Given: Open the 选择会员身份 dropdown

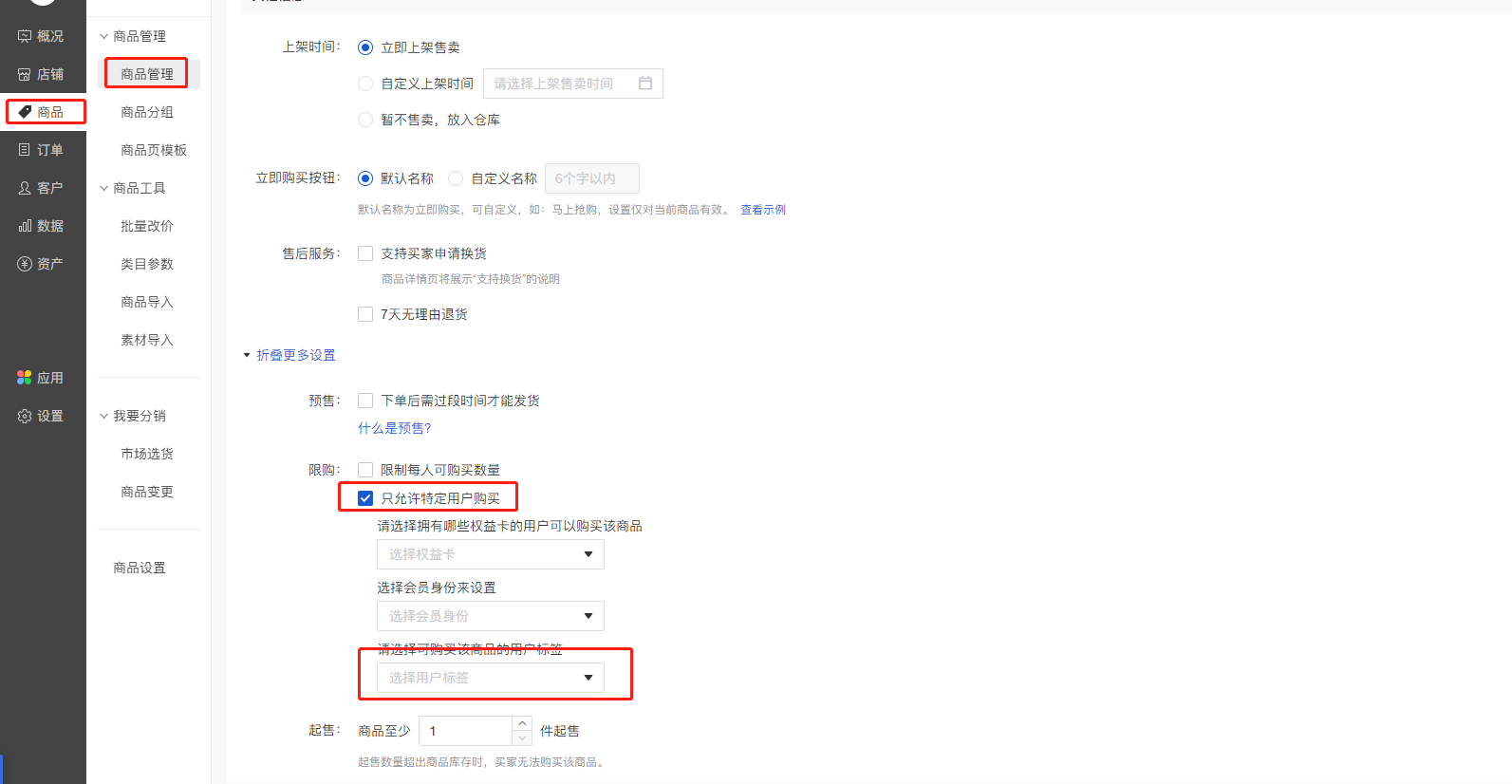Looking at the screenshot, I should 491,616.
